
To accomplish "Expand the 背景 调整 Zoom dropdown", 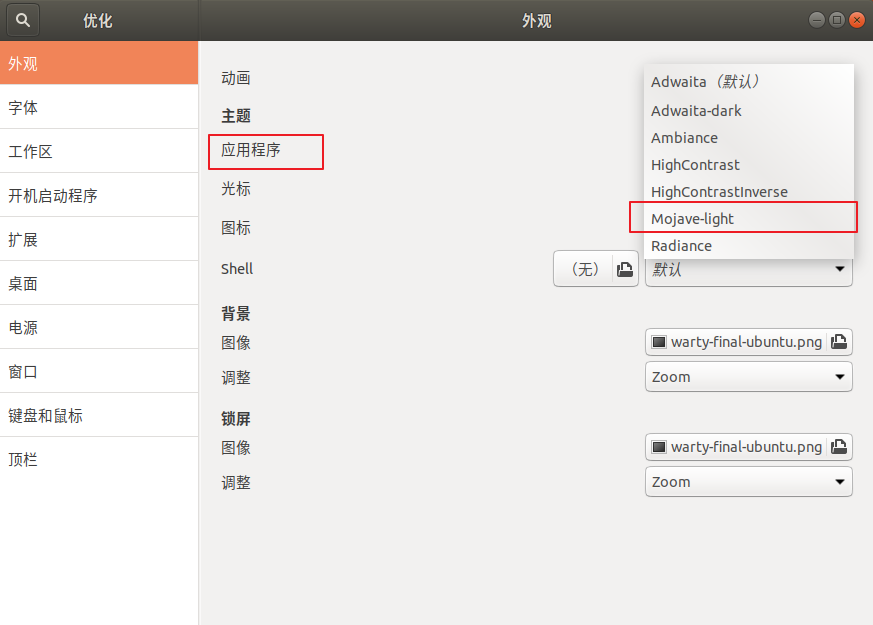I will 748,377.
